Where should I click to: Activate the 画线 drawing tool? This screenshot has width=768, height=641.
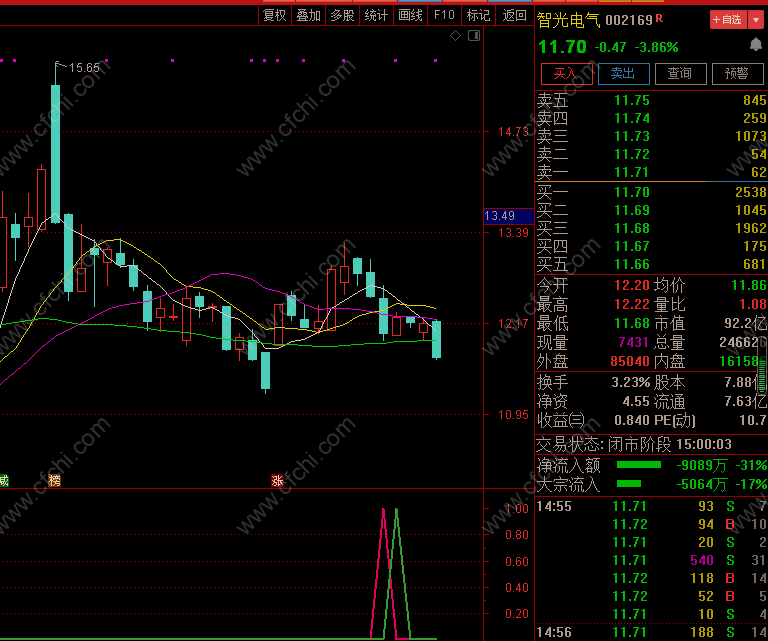point(410,16)
